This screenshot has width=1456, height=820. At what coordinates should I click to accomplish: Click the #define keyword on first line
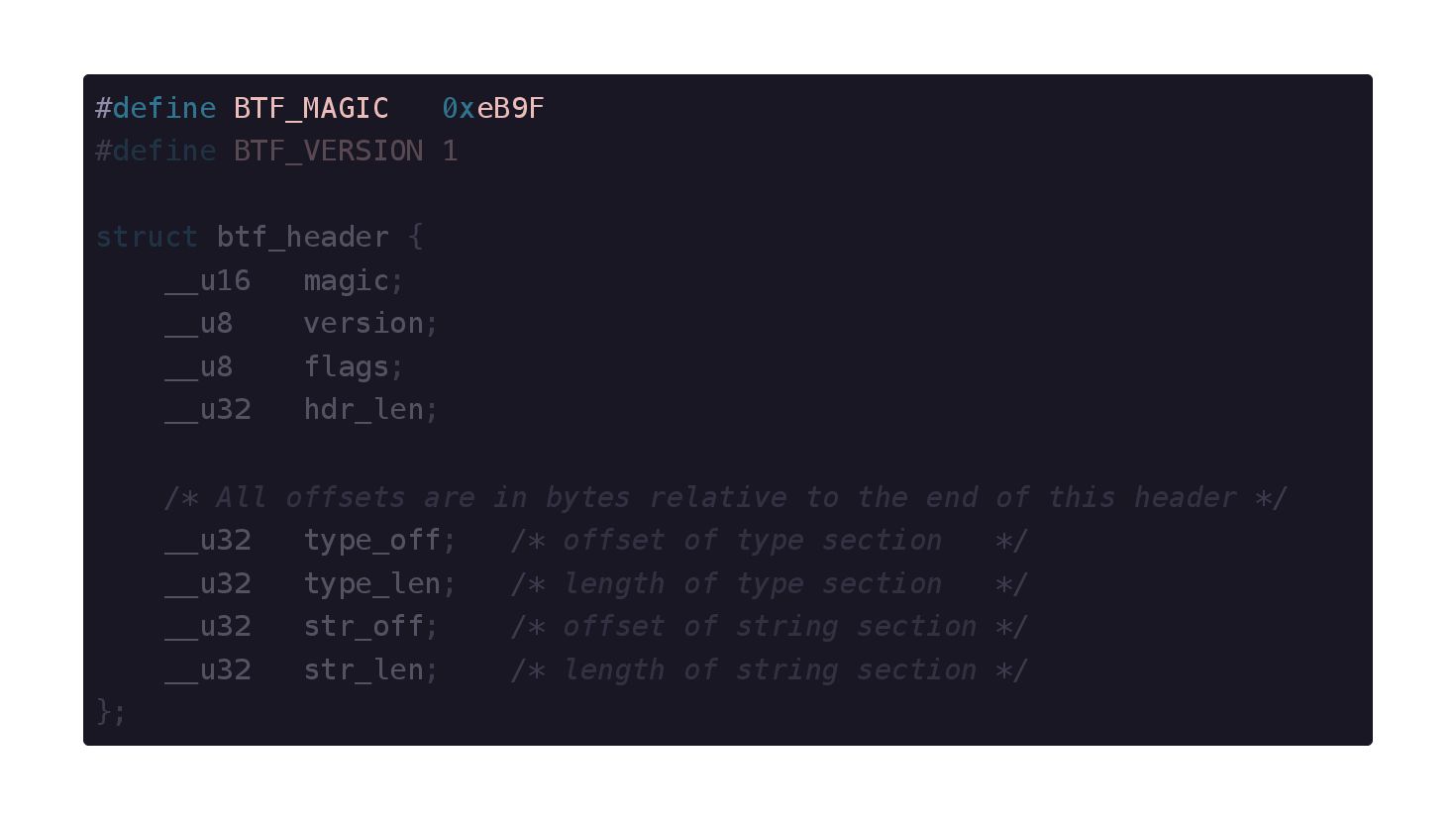point(156,108)
